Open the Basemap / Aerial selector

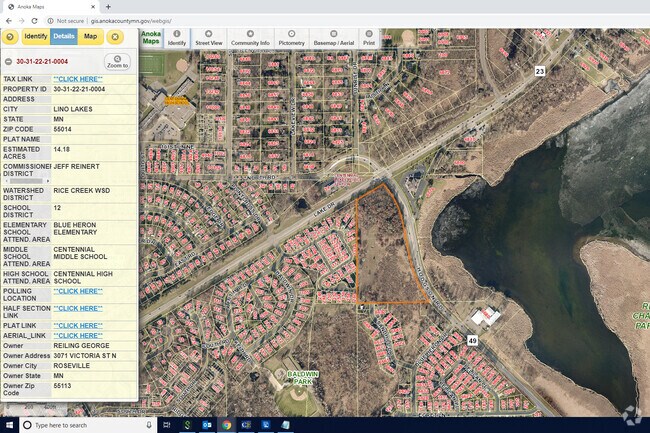(333, 38)
